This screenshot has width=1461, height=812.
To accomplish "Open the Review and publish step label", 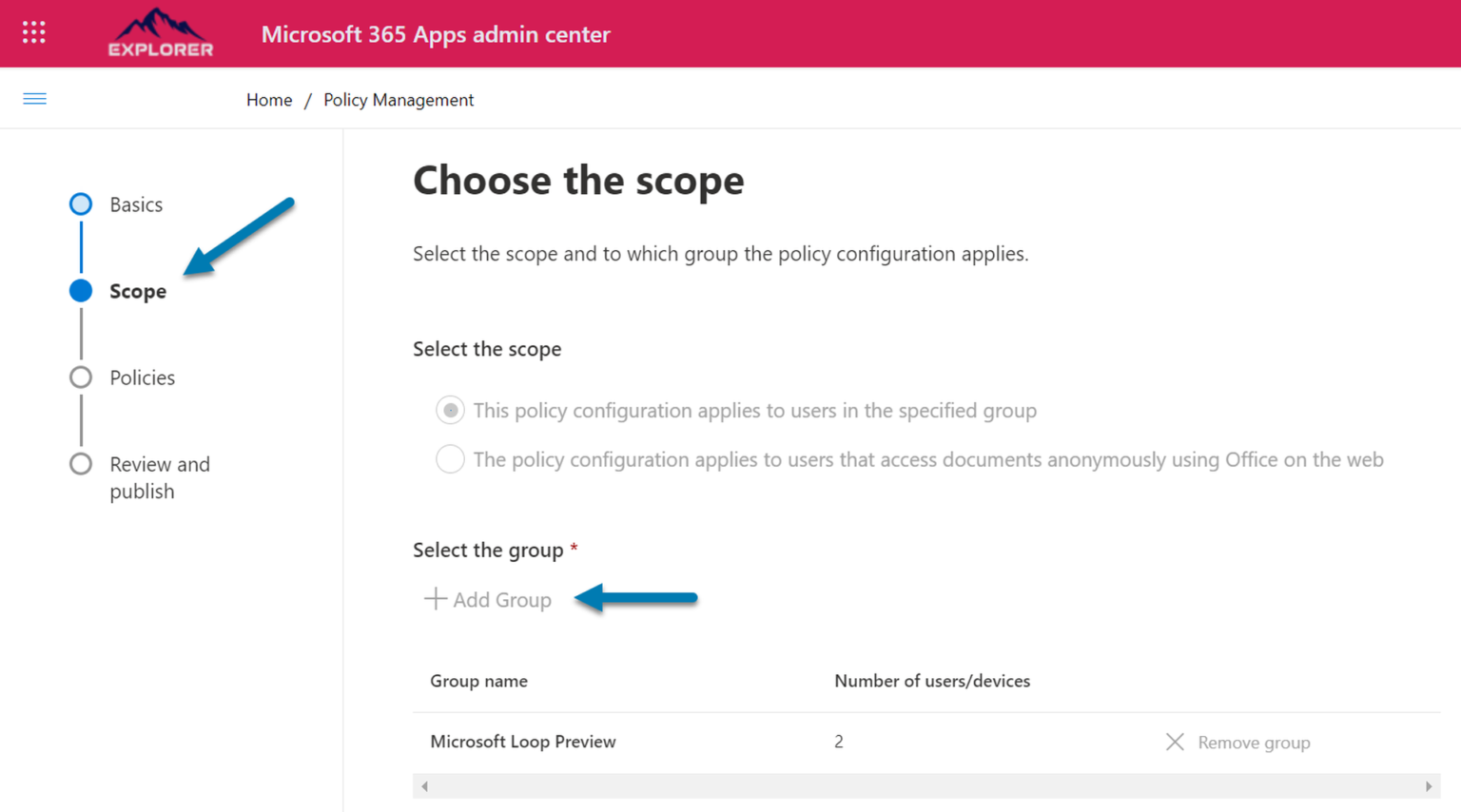I will pos(159,477).
